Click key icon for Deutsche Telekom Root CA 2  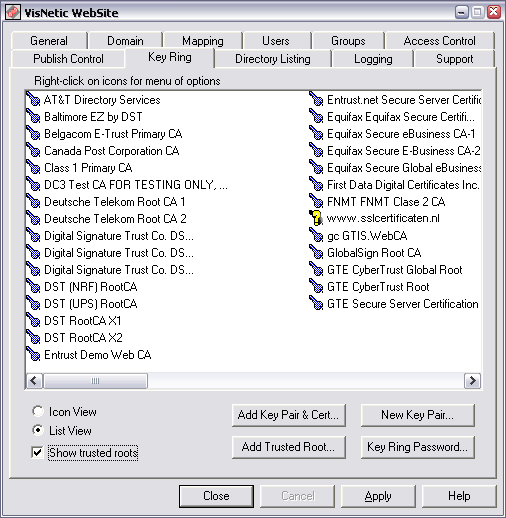[x=33, y=218]
